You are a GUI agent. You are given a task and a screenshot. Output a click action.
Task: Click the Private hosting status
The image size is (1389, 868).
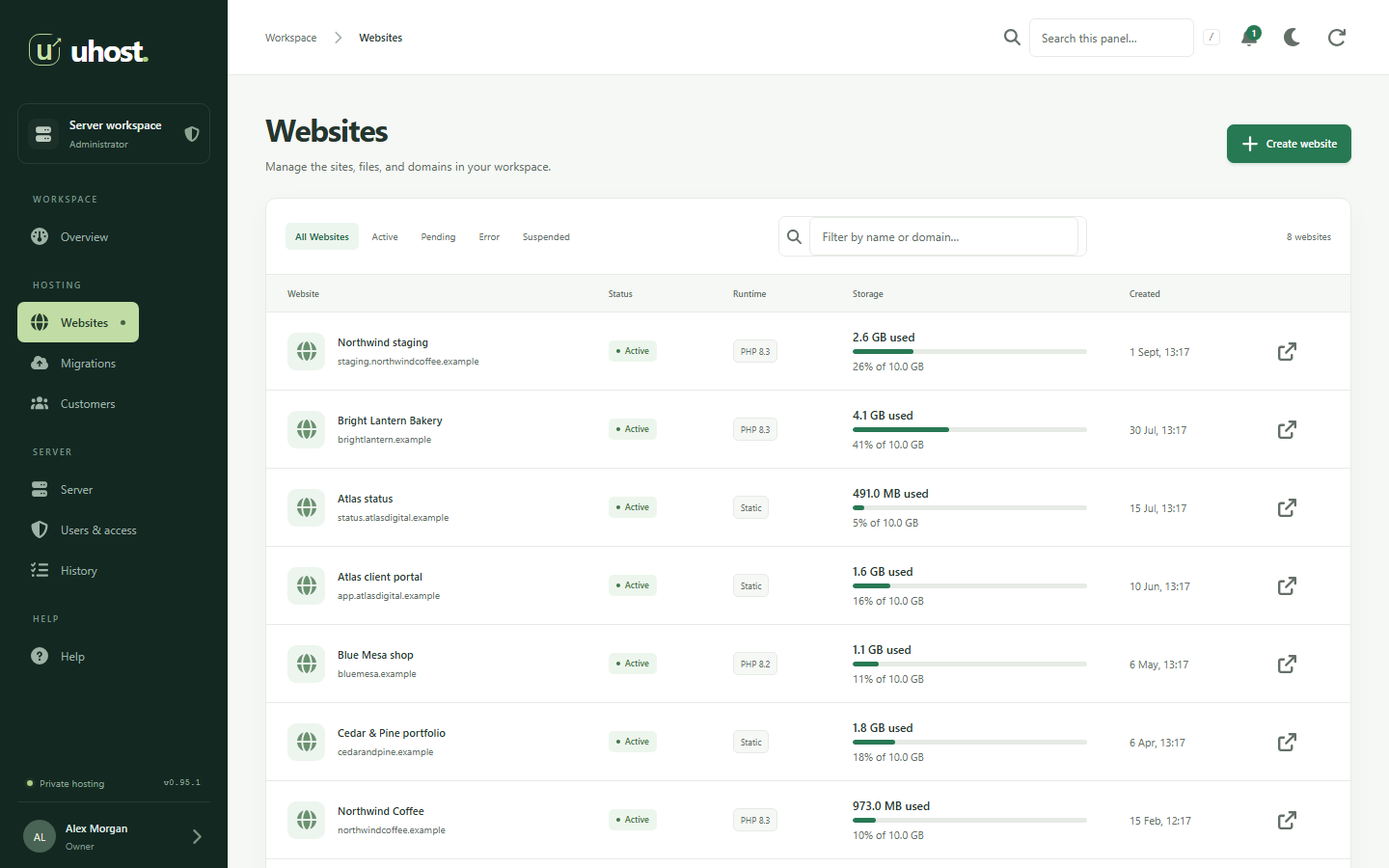[66, 784]
